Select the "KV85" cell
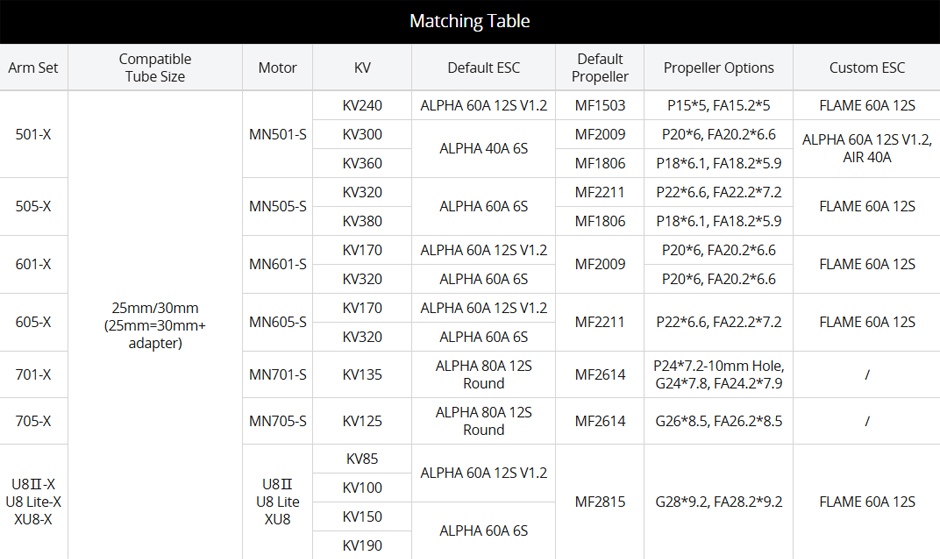The height and width of the screenshot is (559, 940). tap(362, 459)
